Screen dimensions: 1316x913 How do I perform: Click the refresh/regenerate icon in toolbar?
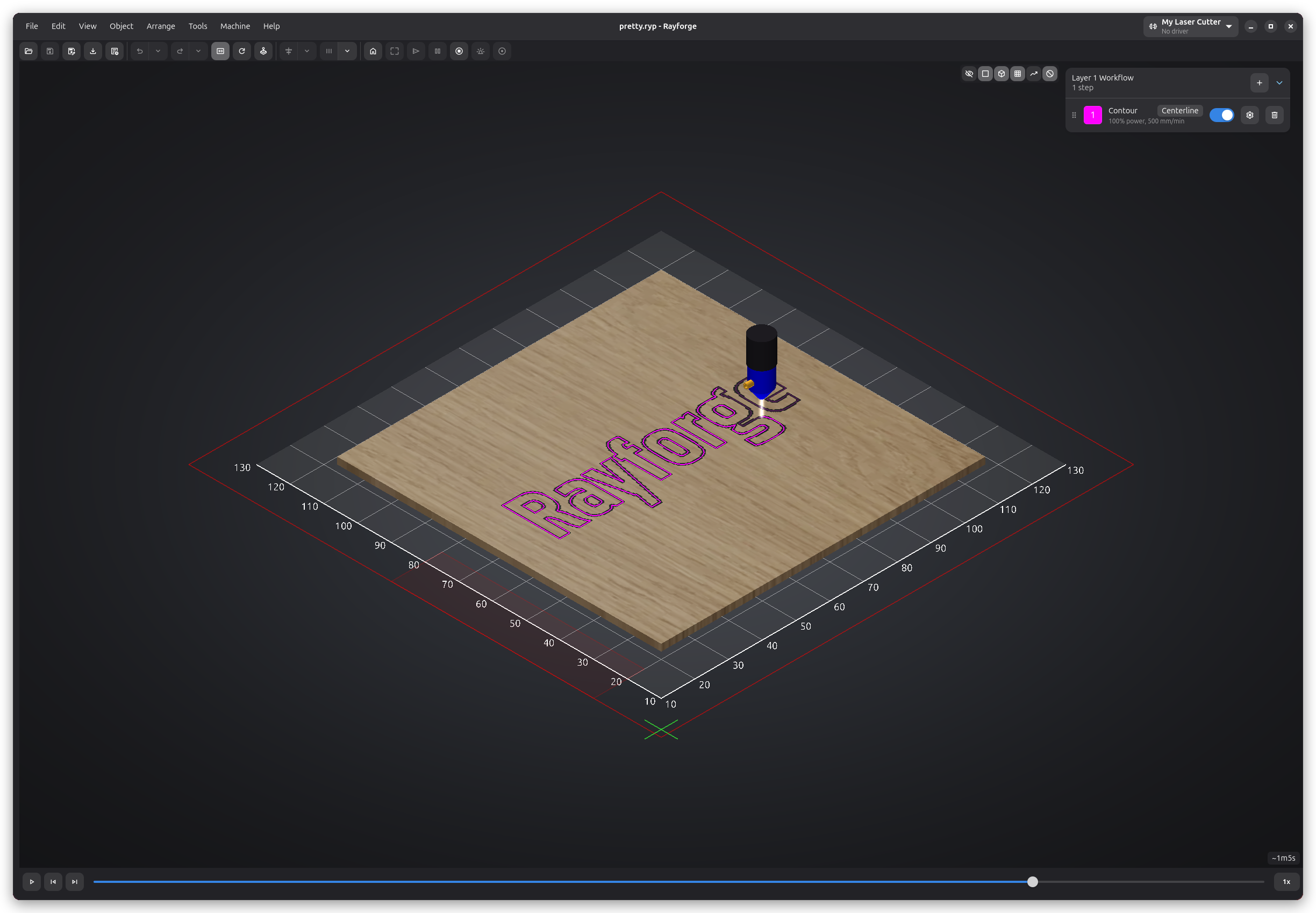[x=242, y=51]
